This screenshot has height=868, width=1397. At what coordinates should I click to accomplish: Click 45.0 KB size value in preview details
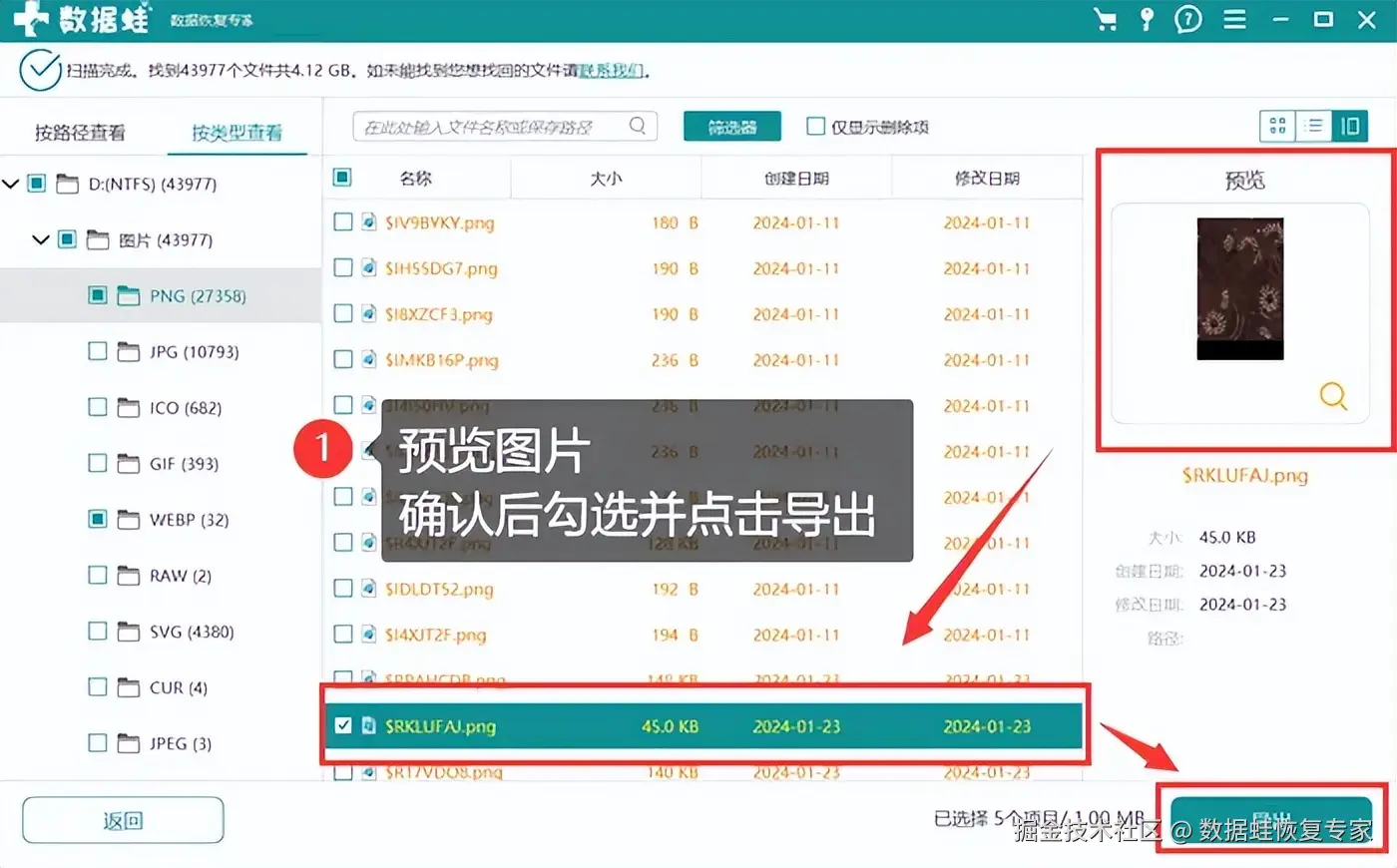1227,537
